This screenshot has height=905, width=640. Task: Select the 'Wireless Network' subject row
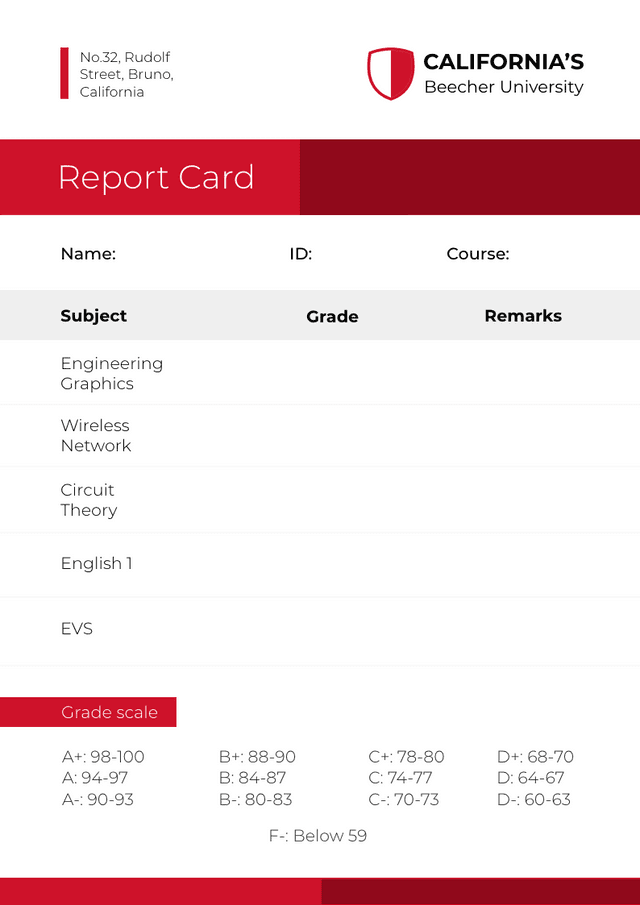pos(320,436)
